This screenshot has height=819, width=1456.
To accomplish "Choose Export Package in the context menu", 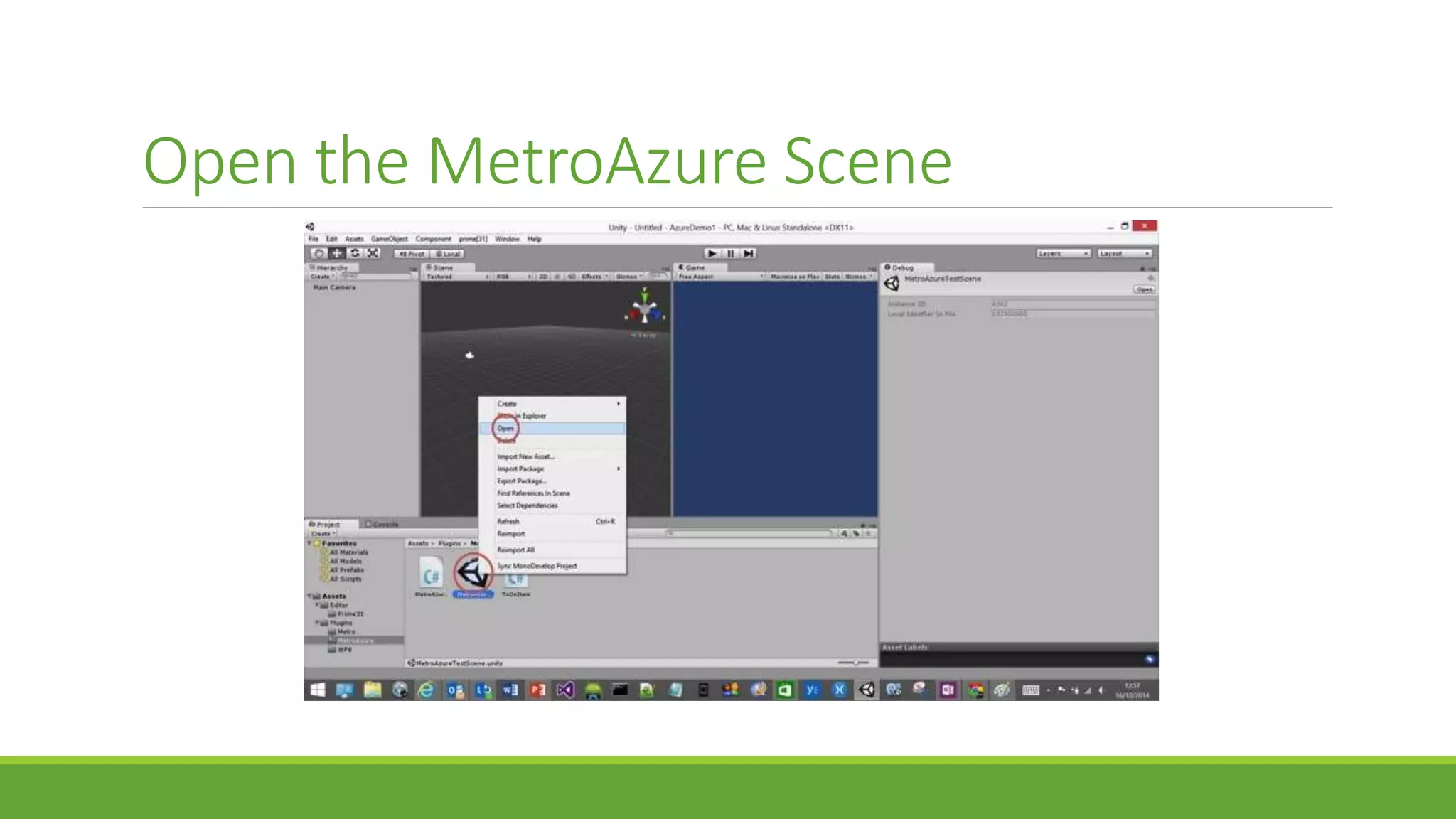I will click(x=552, y=481).
